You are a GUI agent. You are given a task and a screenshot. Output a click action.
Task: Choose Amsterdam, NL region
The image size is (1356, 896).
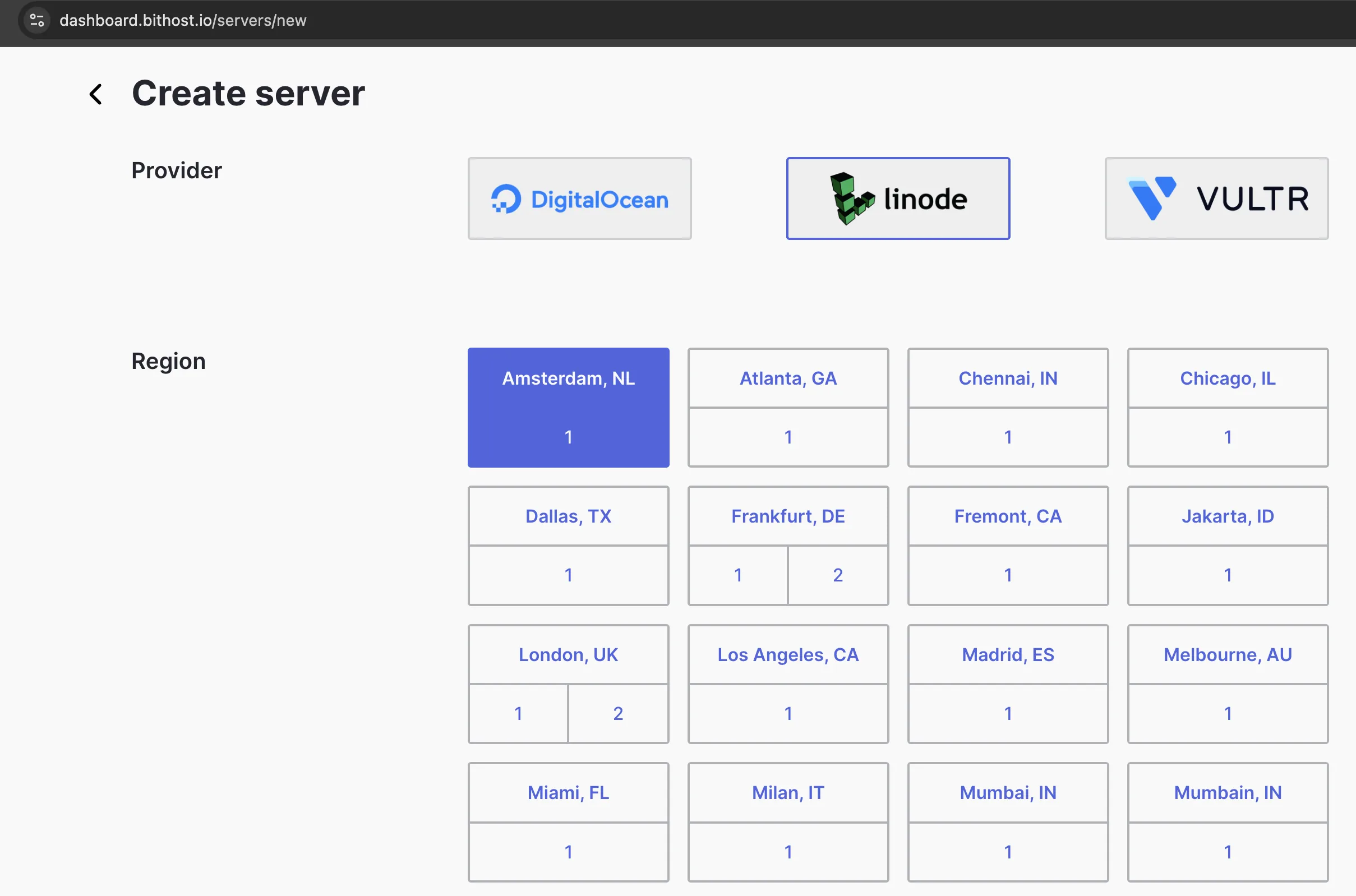pos(568,378)
